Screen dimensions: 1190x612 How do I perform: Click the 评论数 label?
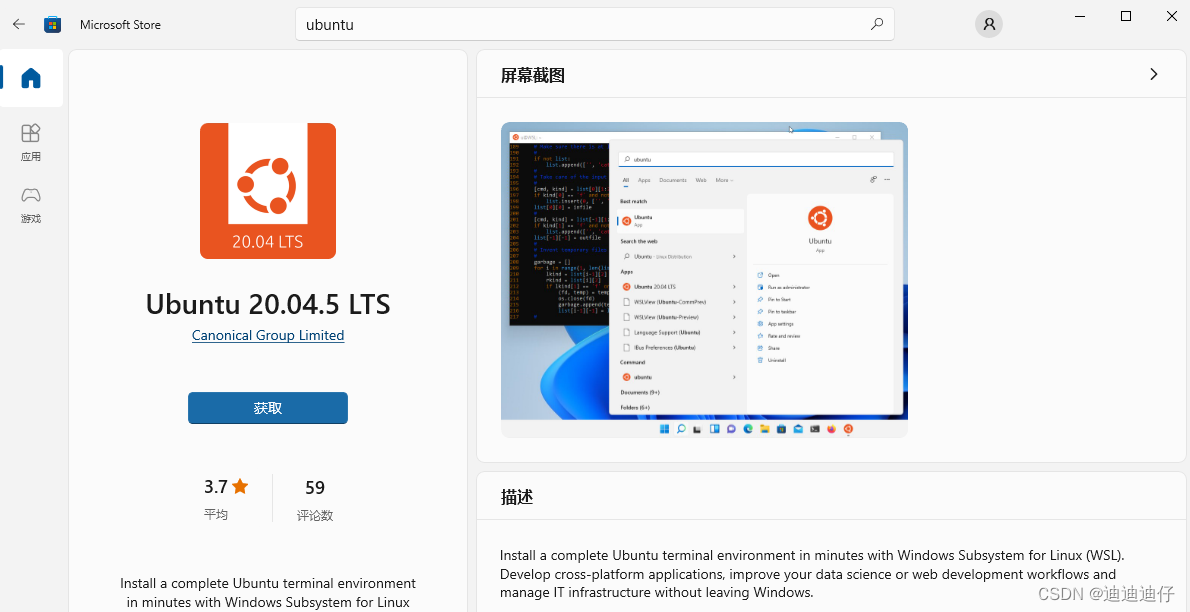click(x=315, y=516)
